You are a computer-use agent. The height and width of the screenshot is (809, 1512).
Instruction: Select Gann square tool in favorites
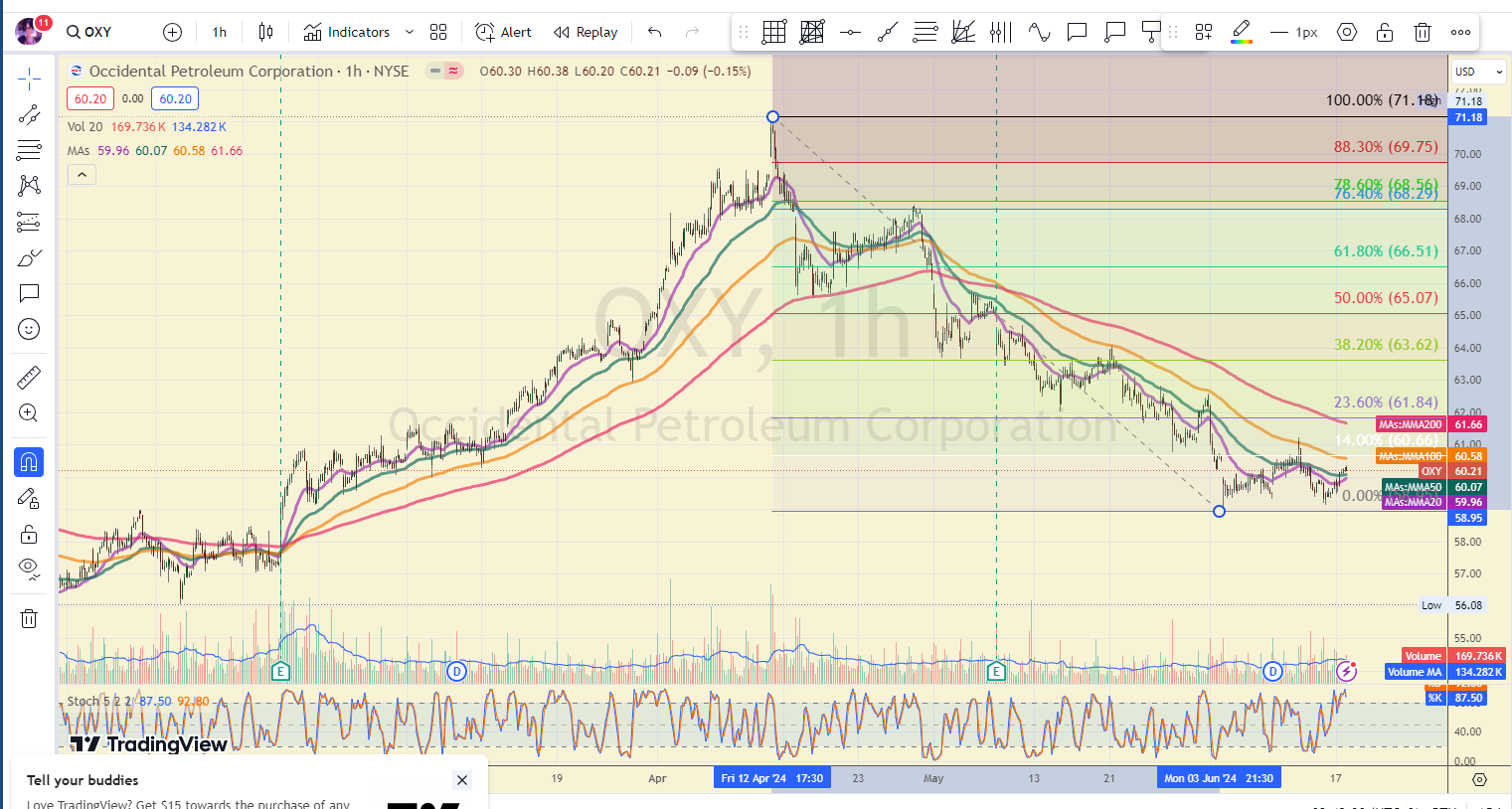tap(812, 32)
